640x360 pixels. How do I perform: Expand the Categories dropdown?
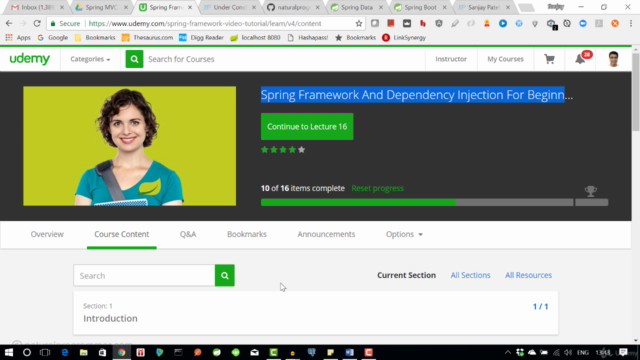click(90, 59)
